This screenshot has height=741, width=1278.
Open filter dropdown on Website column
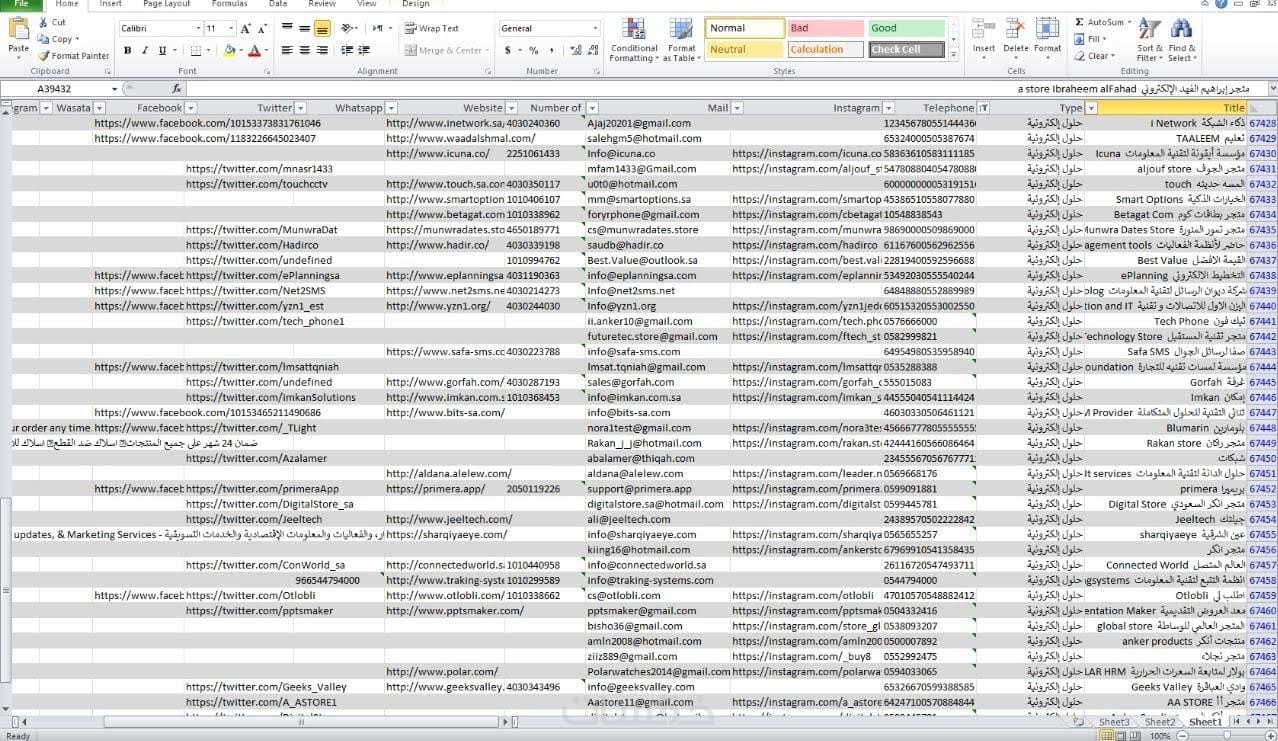tap(512, 108)
